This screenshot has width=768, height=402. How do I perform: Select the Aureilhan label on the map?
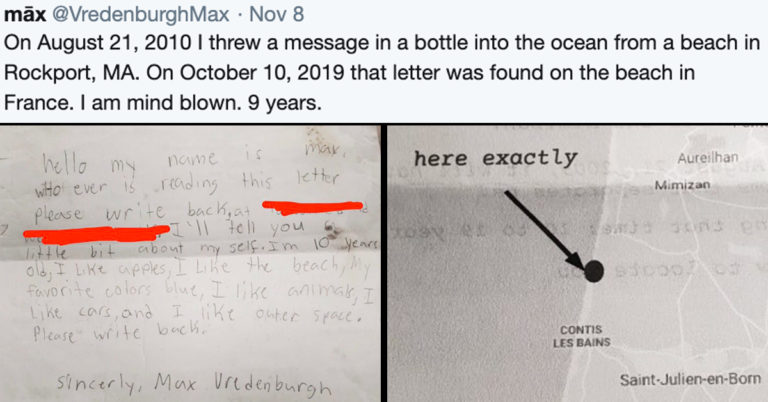pyautogui.click(x=707, y=158)
